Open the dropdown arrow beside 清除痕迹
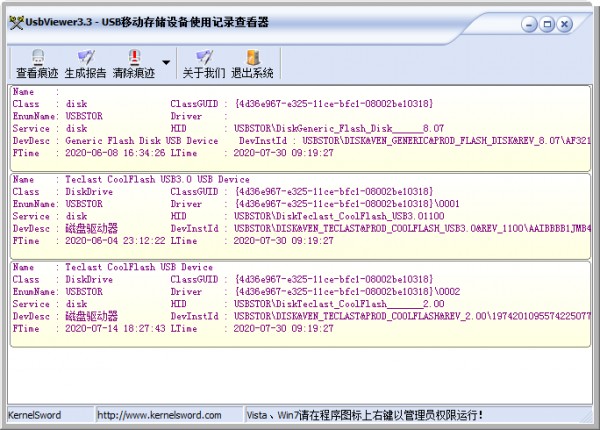Screen dimensions: 600x430 coord(166,62)
